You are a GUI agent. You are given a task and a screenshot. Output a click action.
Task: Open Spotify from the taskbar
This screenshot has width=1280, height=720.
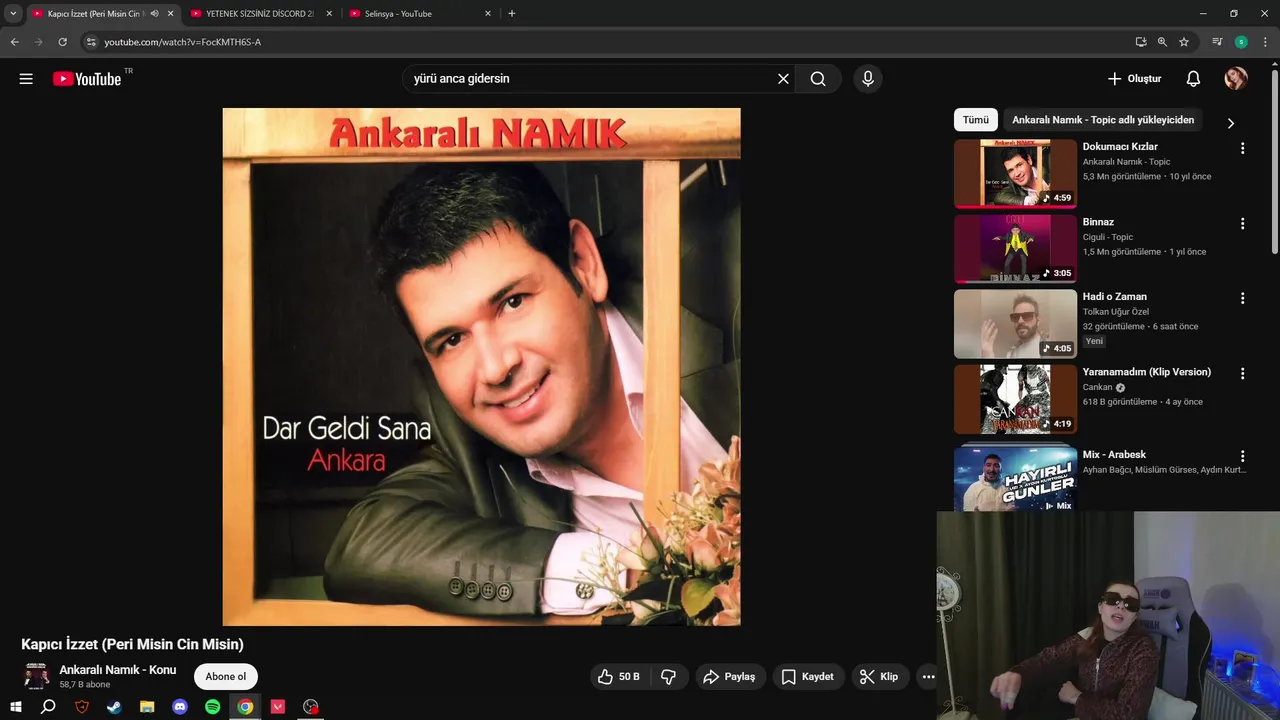click(x=213, y=707)
